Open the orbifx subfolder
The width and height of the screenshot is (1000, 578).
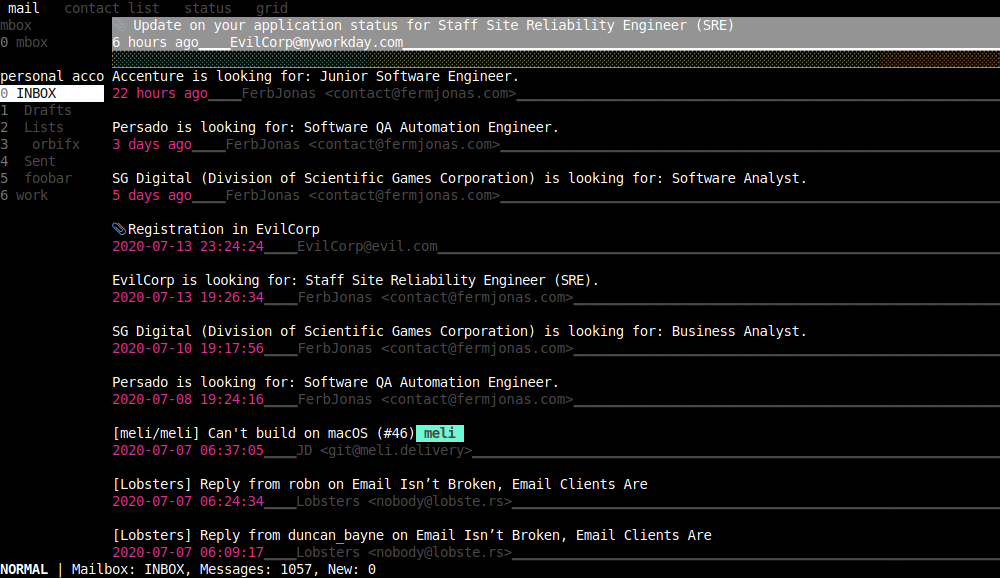click(55, 144)
